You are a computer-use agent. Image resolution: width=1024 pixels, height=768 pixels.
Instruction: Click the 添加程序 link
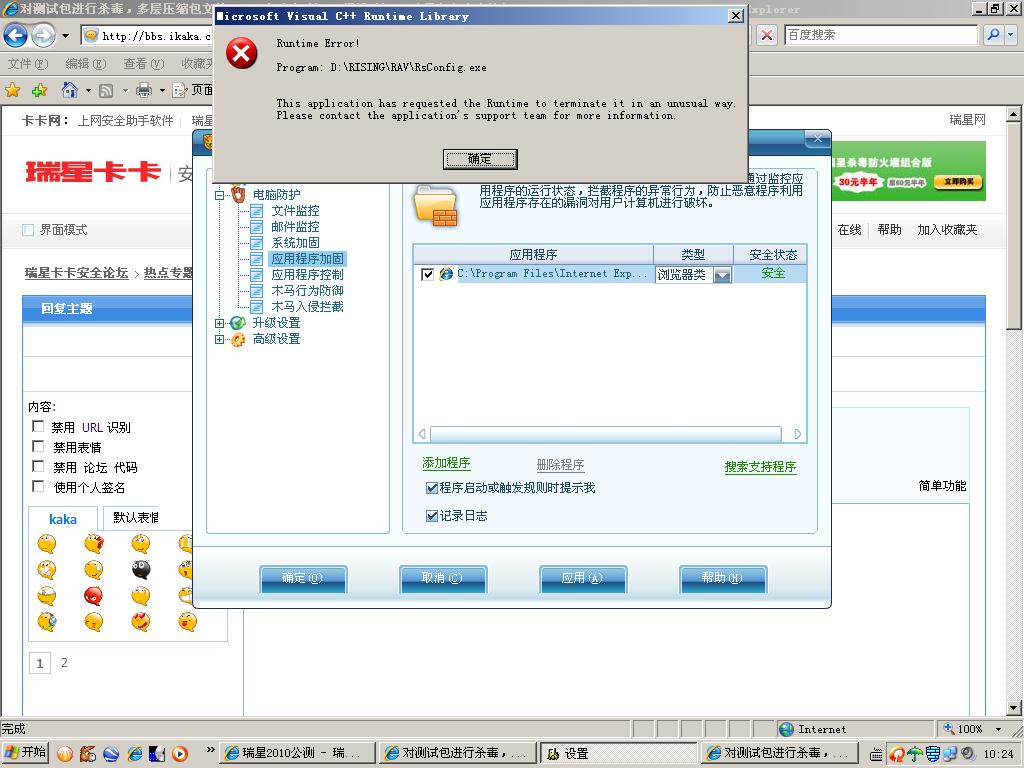click(446, 463)
